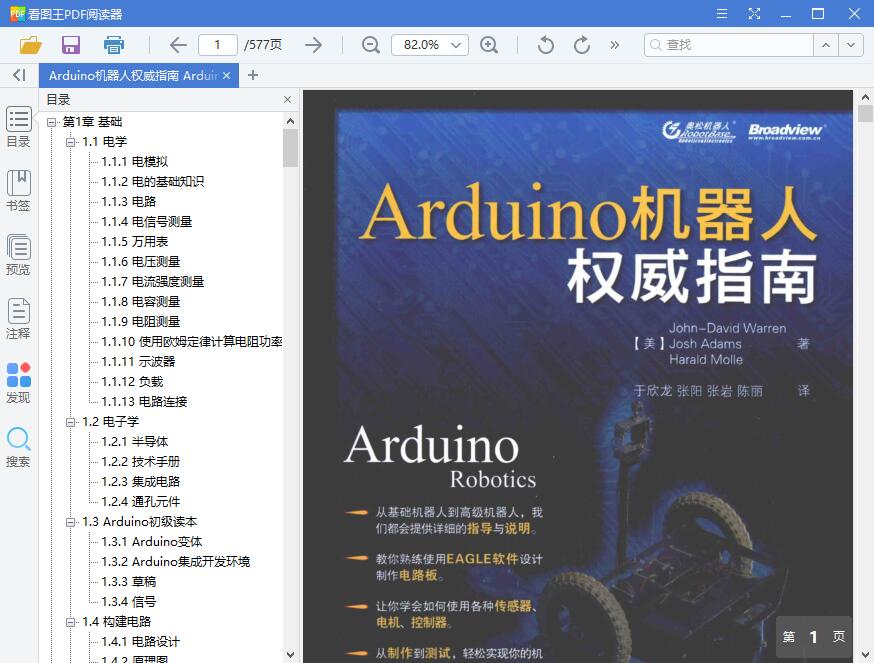This screenshot has height=663, width=874.
Task: Jump to 1.2.4 通孔元件 section
Action: 140,502
